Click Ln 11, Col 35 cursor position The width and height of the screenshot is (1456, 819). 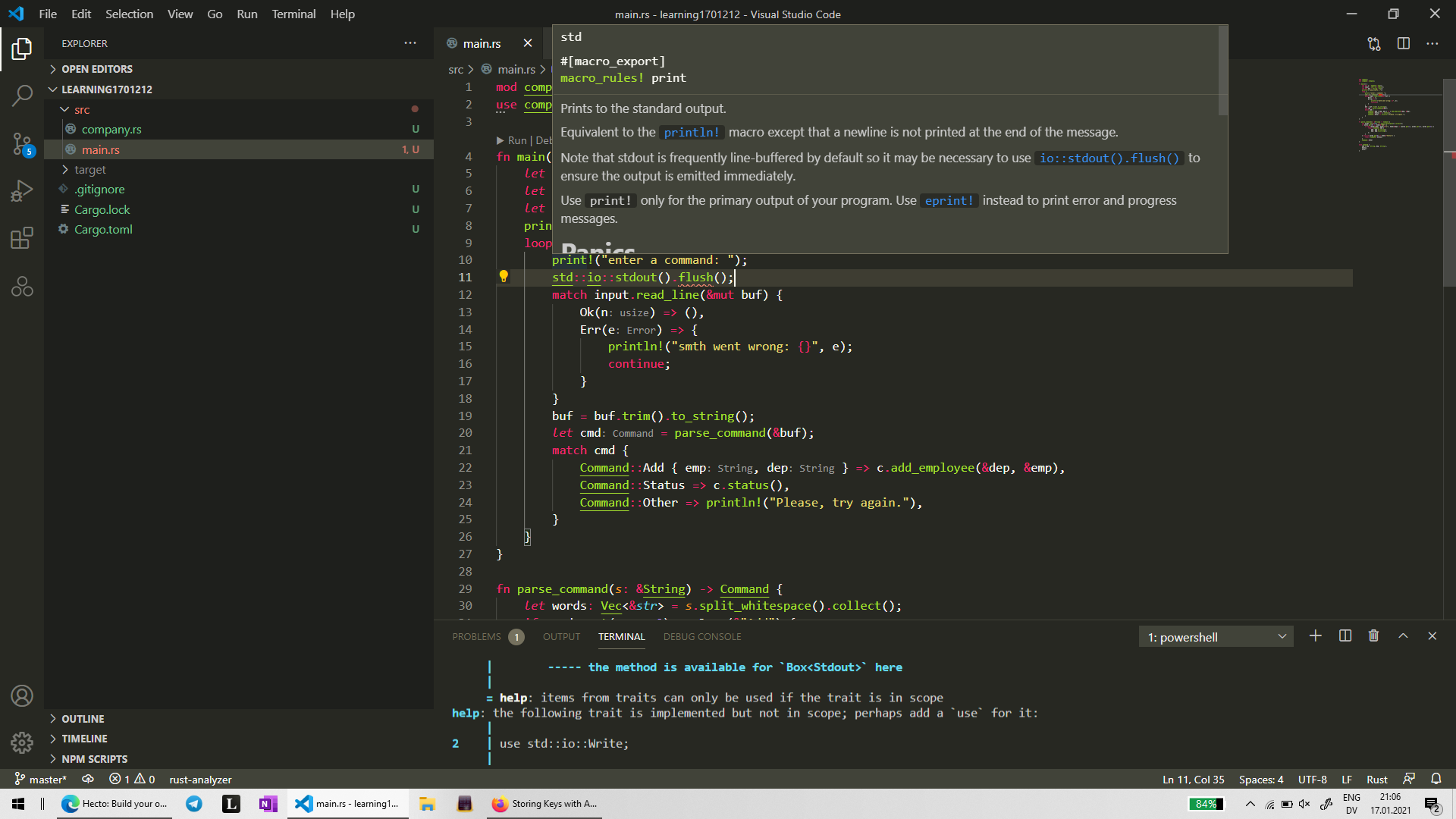1193,779
